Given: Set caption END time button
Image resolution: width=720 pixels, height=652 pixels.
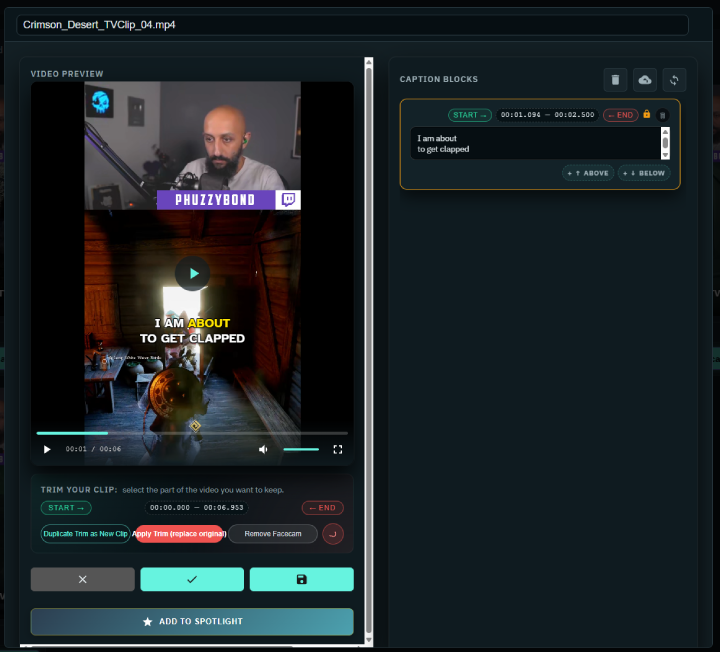Looking at the screenshot, I should click(620, 115).
